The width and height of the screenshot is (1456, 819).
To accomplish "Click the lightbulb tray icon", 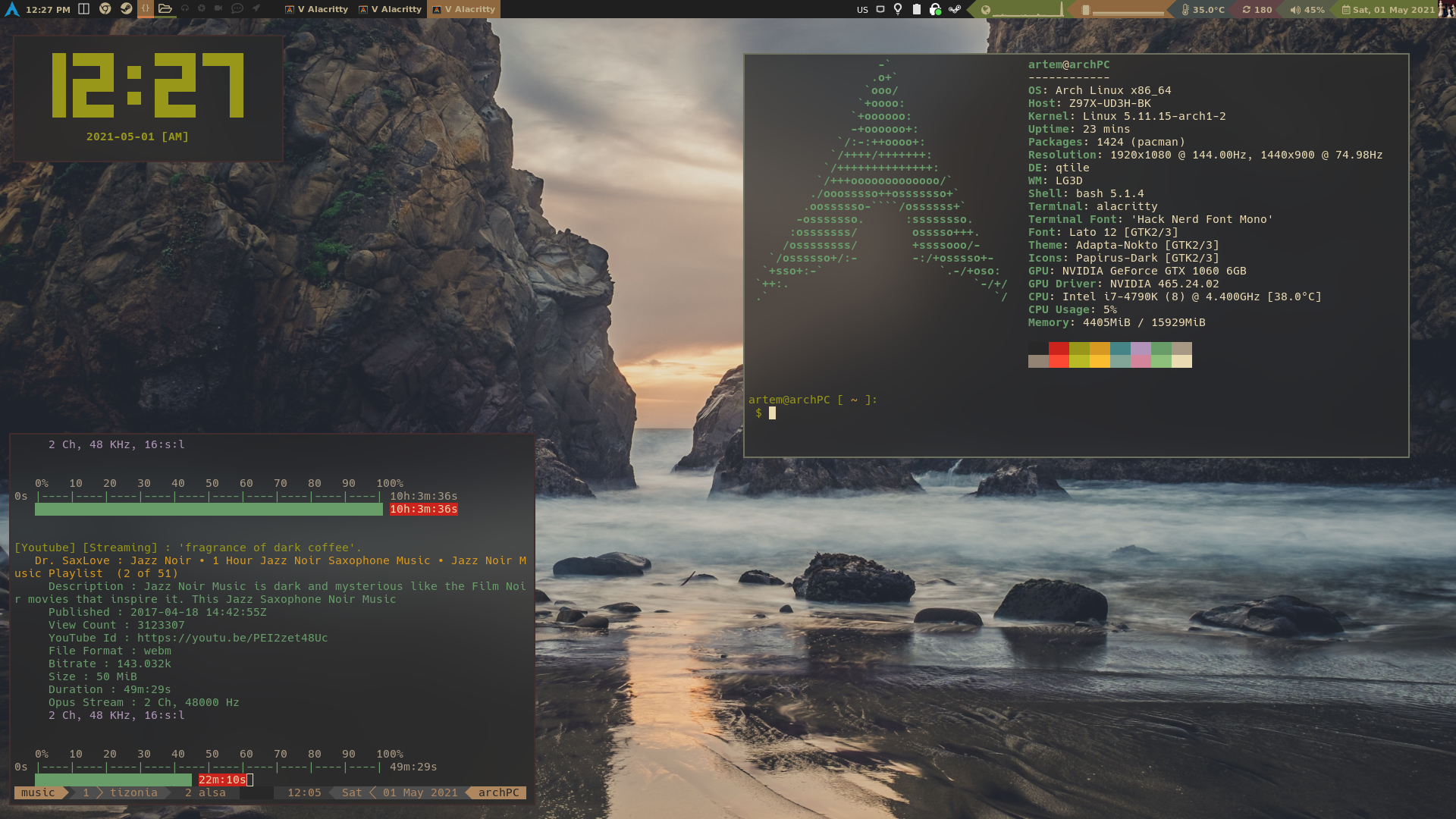I will click(898, 10).
